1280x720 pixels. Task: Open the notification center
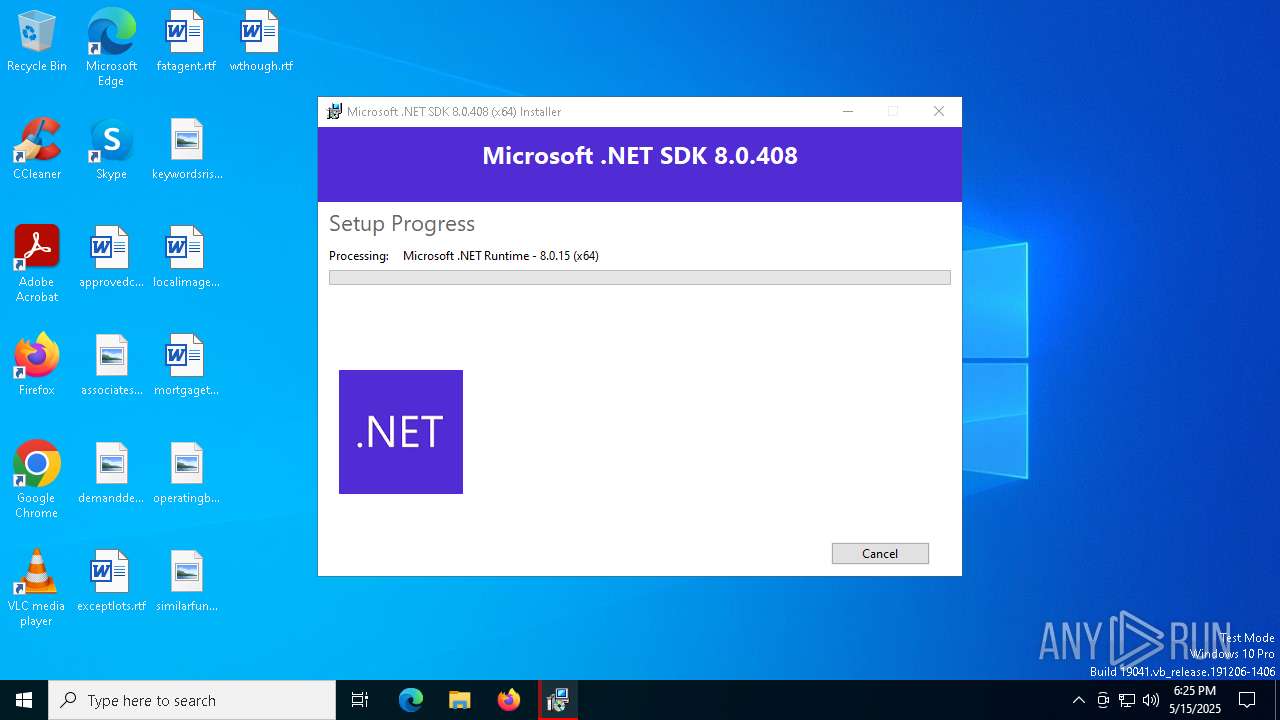pyautogui.click(x=1247, y=700)
